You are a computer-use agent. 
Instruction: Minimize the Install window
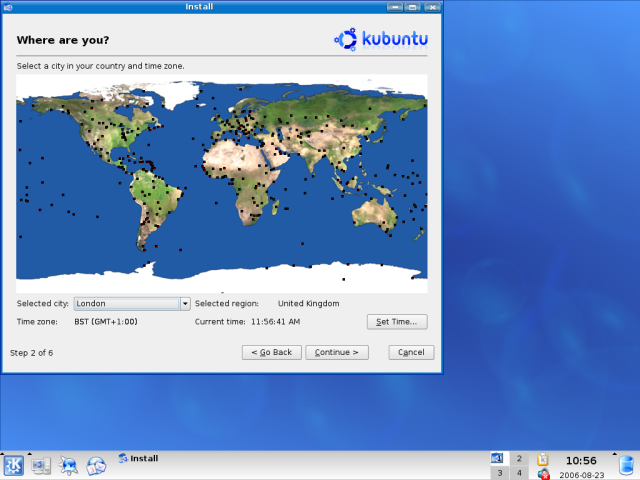pos(395,7)
